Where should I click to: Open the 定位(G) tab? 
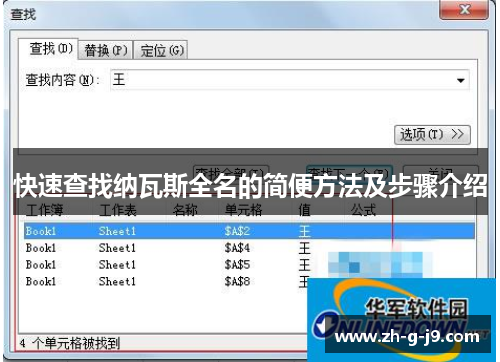coord(161,50)
